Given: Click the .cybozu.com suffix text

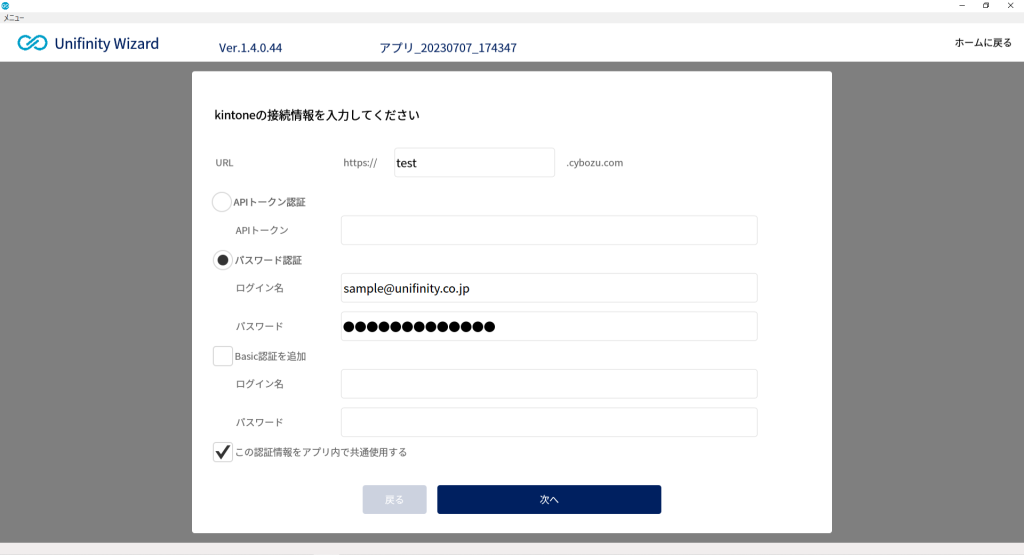Looking at the screenshot, I should tap(594, 163).
